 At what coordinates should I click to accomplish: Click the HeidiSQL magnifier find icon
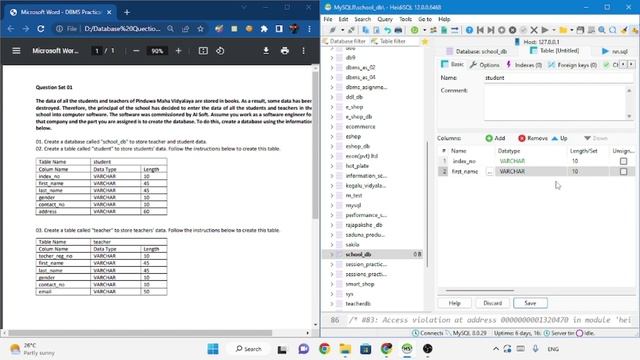click(602, 30)
